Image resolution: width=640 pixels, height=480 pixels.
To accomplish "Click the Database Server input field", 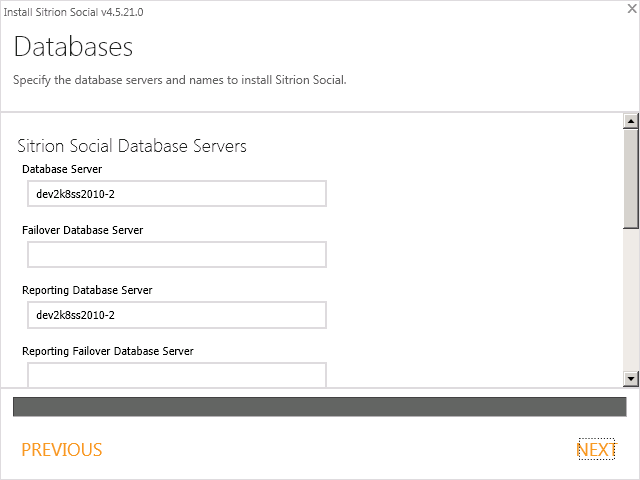I will tap(177, 194).
